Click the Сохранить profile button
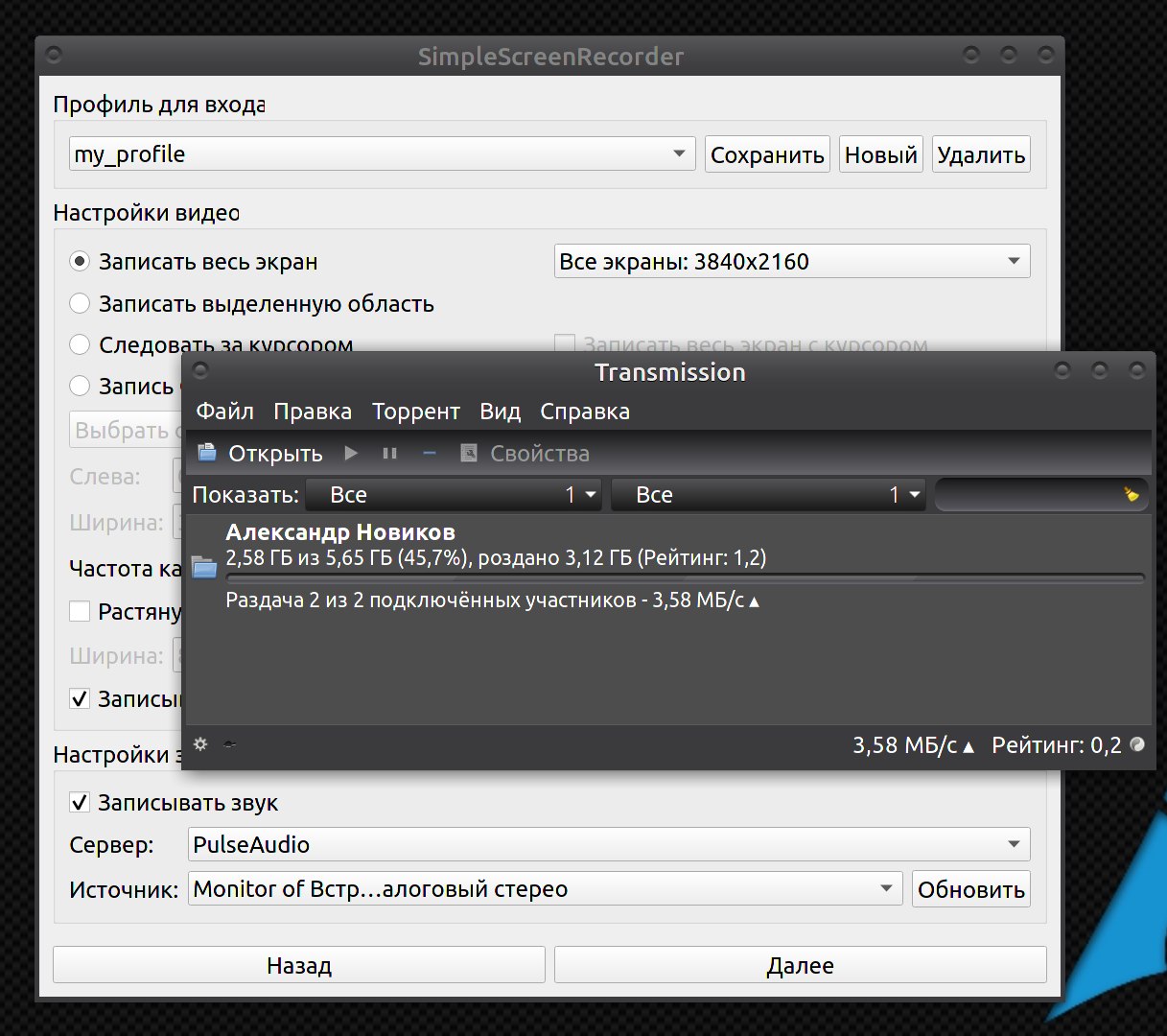 [767, 154]
